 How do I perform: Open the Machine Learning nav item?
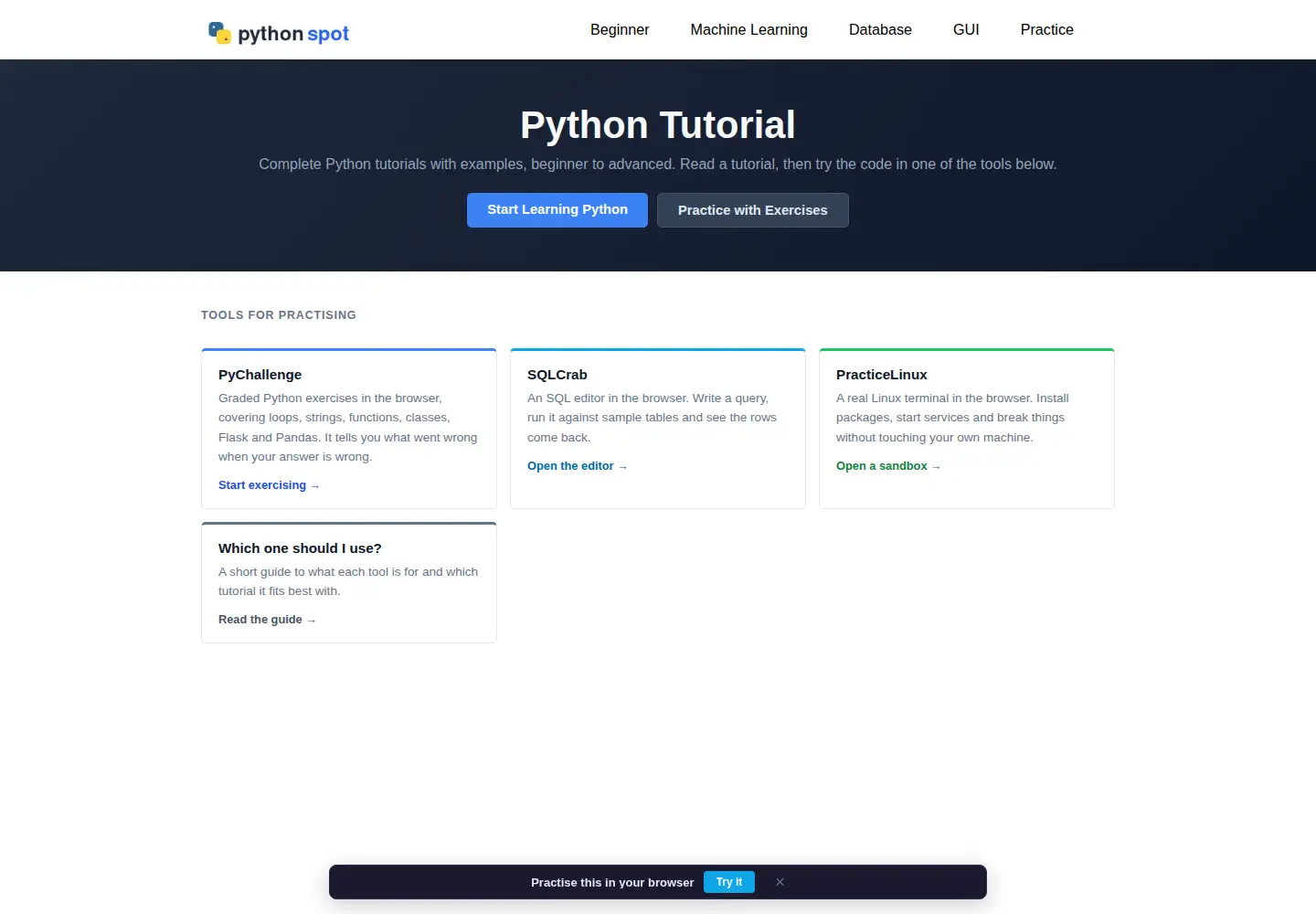(x=748, y=29)
